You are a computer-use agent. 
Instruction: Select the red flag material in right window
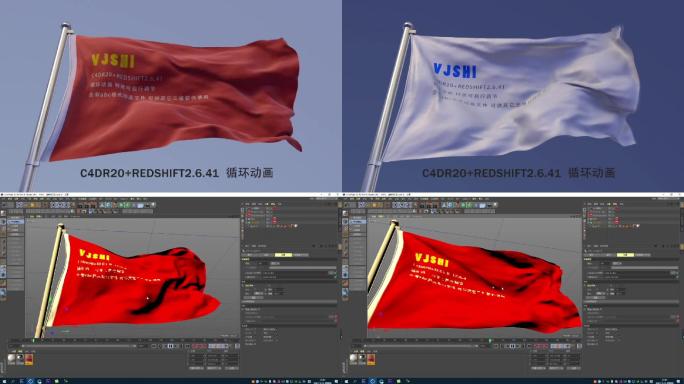371,359
